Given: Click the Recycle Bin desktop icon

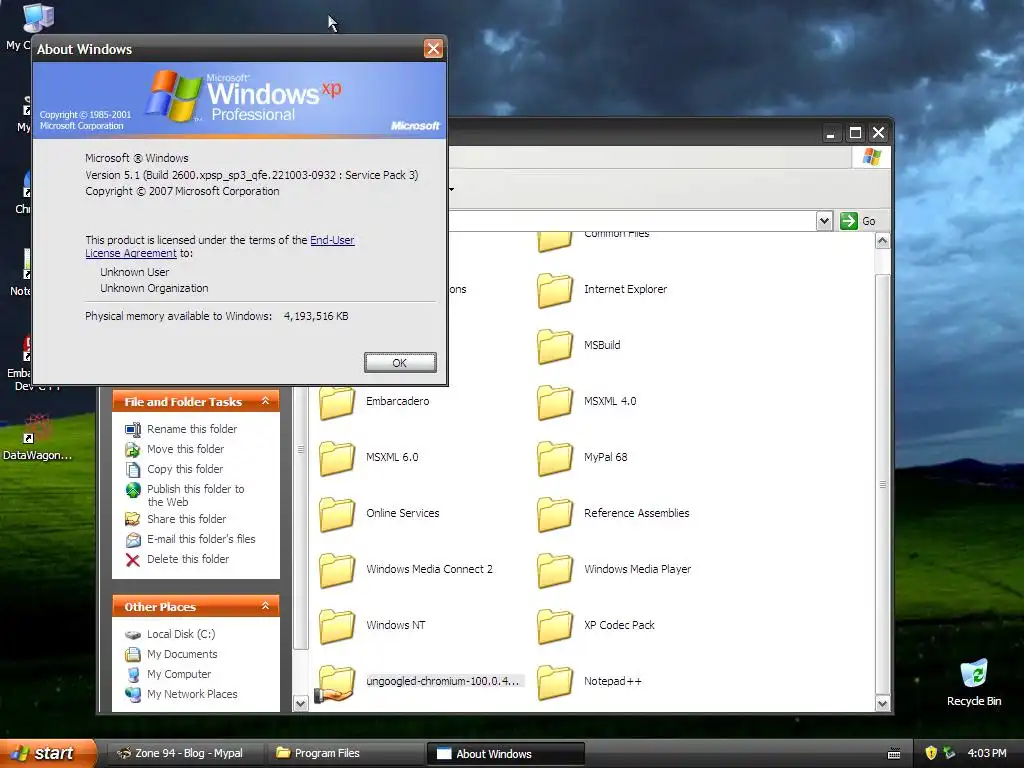Looking at the screenshot, I should [974, 674].
